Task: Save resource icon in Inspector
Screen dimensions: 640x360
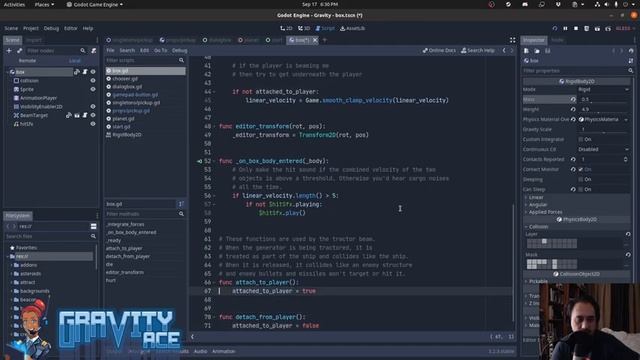Action: click(x=548, y=51)
